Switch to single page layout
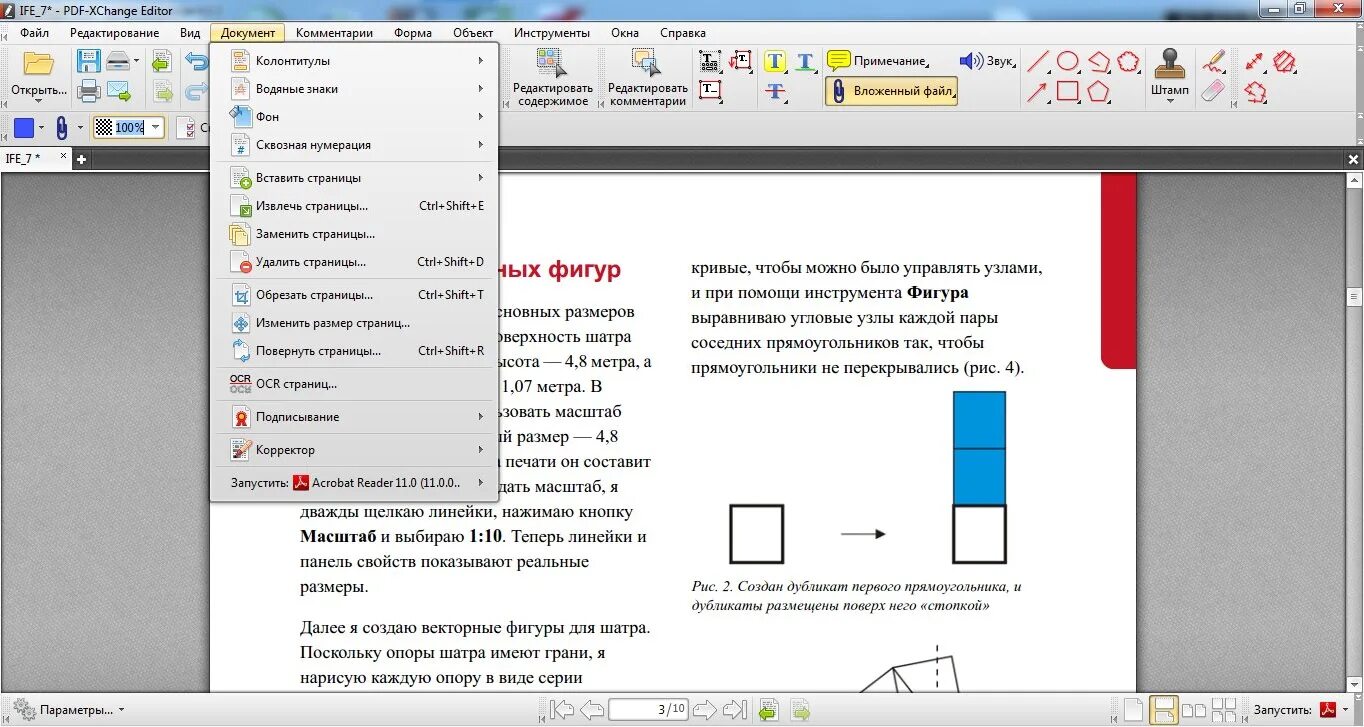 1133,710
